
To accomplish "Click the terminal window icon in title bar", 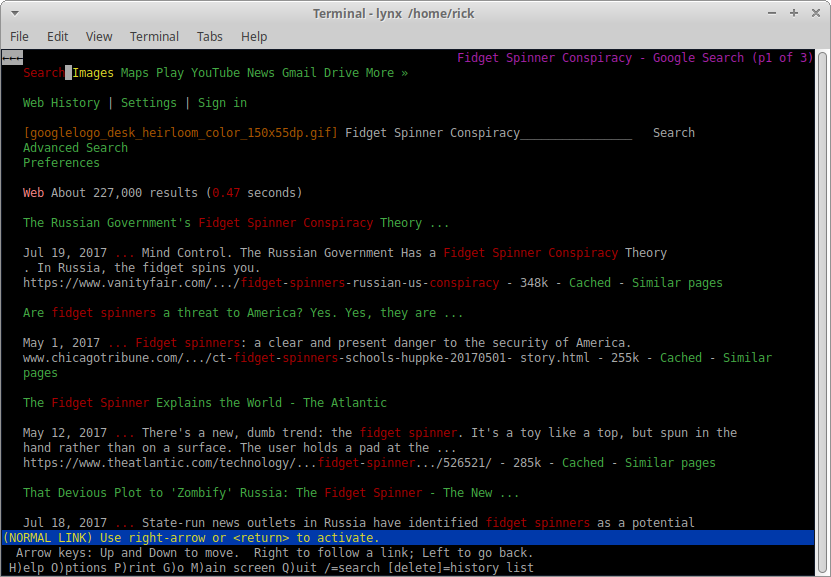I will click(15, 13).
